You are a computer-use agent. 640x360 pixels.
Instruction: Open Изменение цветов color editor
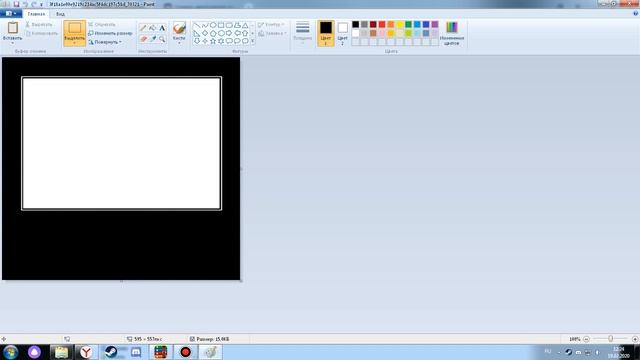coord(452,33)
